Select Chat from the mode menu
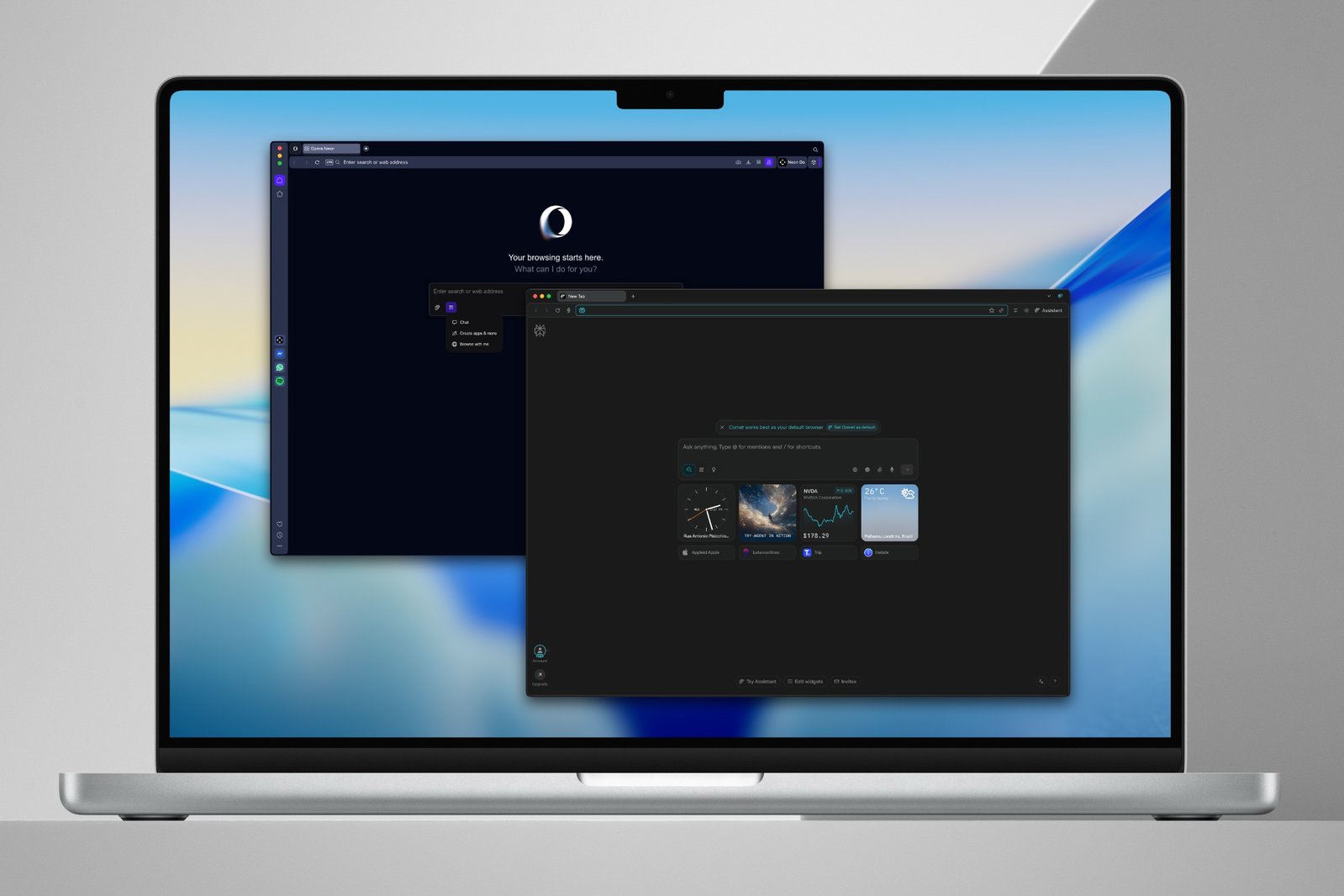Viewport: 1344px width, 896px height. pos(464,322)
